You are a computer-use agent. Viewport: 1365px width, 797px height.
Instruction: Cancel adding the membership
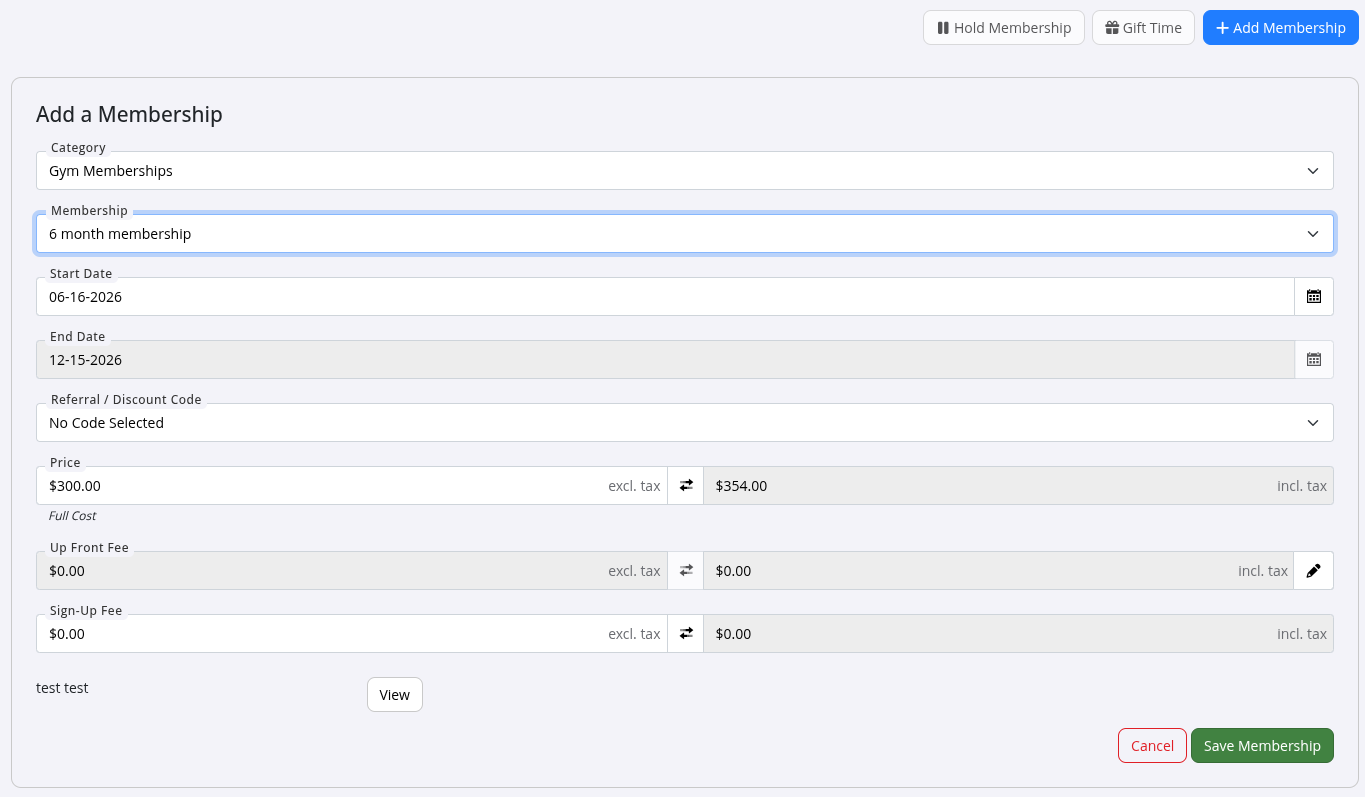pyautogui.click(x=1152, y=745)
